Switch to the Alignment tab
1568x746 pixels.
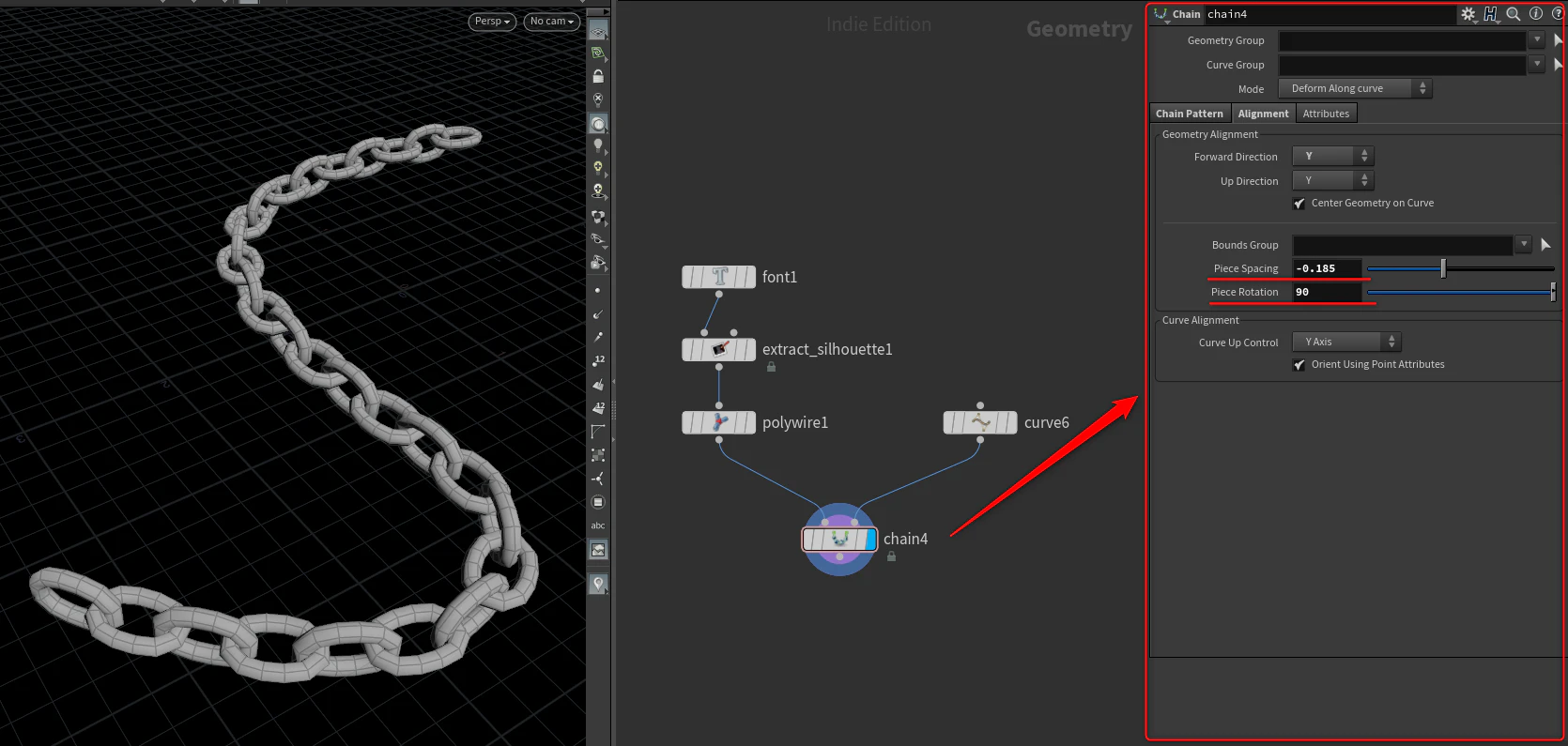(1263, 114)
